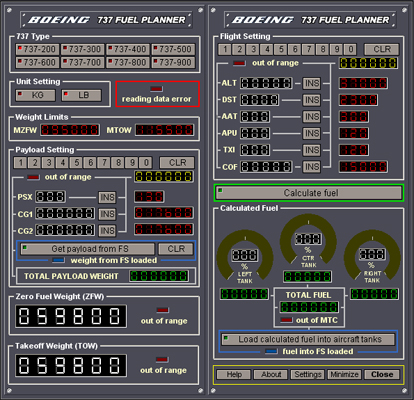Click the MZFW weight limit display

point(70,130)
